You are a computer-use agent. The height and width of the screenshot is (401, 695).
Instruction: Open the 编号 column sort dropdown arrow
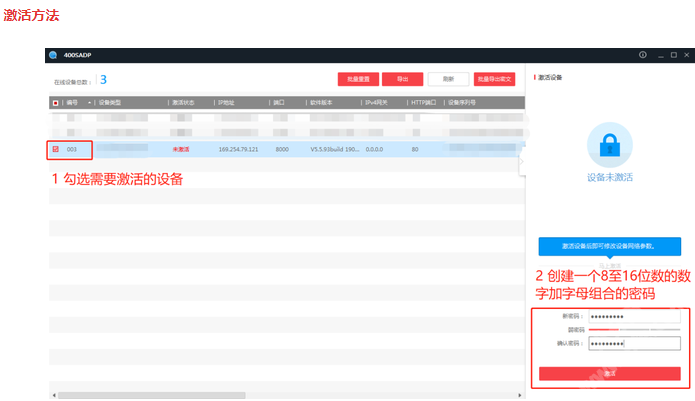coord(89,102)
